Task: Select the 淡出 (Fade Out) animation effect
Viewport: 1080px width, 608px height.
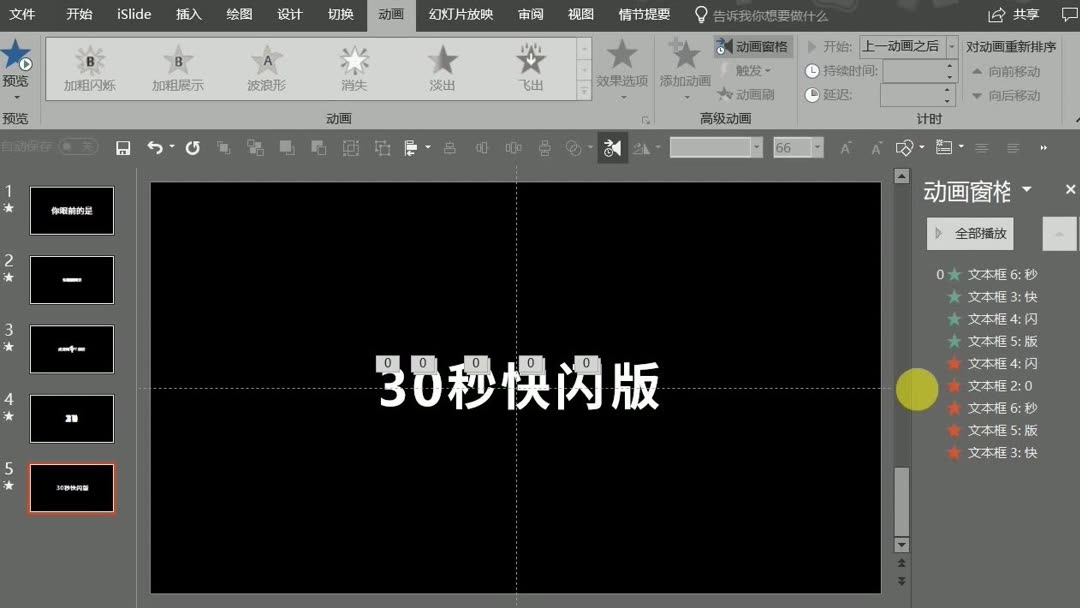Action: pyautogui.click(x=442, y=67)
